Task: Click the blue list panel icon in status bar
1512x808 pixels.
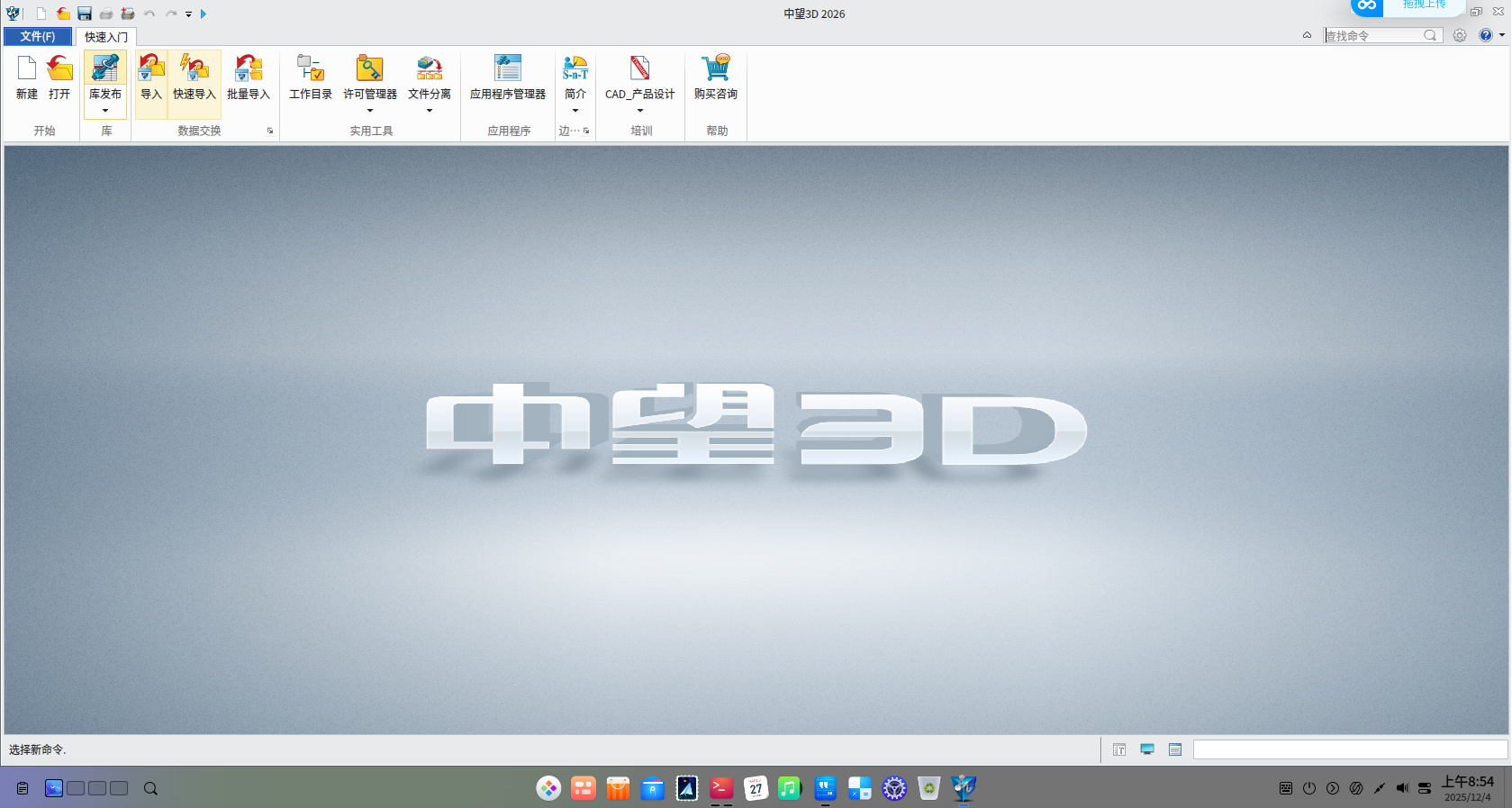Action: [1175, 749]
